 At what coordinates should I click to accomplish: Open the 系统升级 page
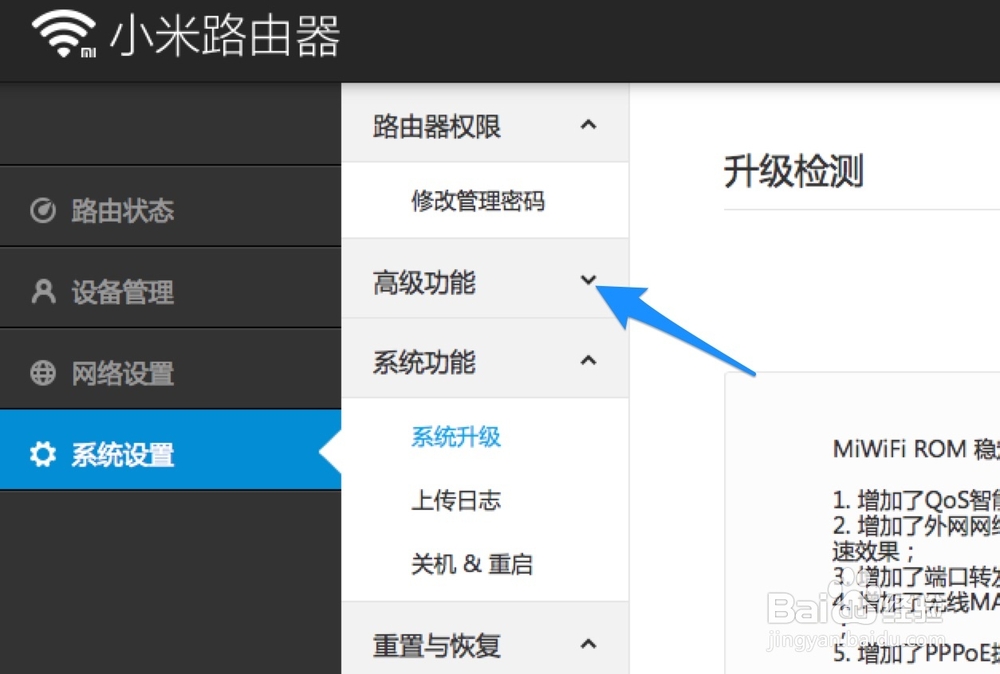[455, 437]
